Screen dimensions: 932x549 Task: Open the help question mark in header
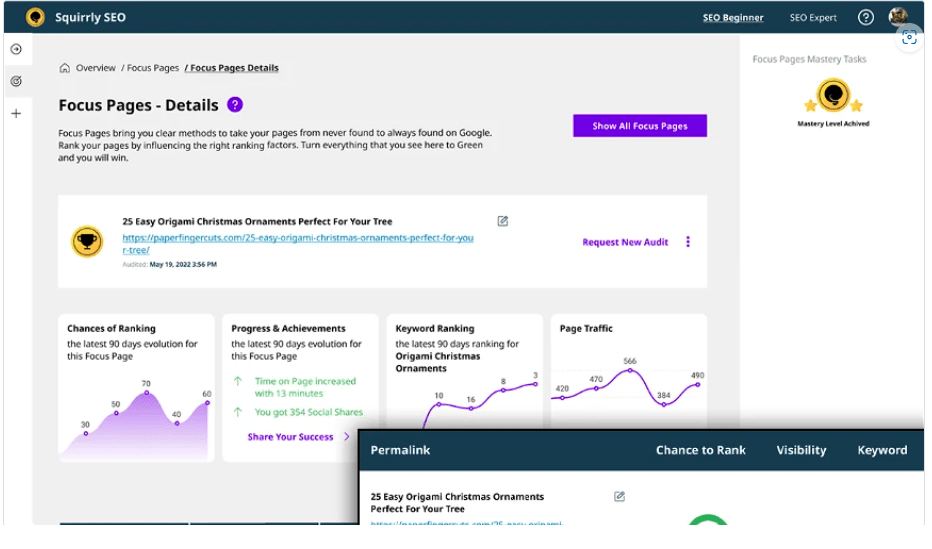(x=865, y=17)
